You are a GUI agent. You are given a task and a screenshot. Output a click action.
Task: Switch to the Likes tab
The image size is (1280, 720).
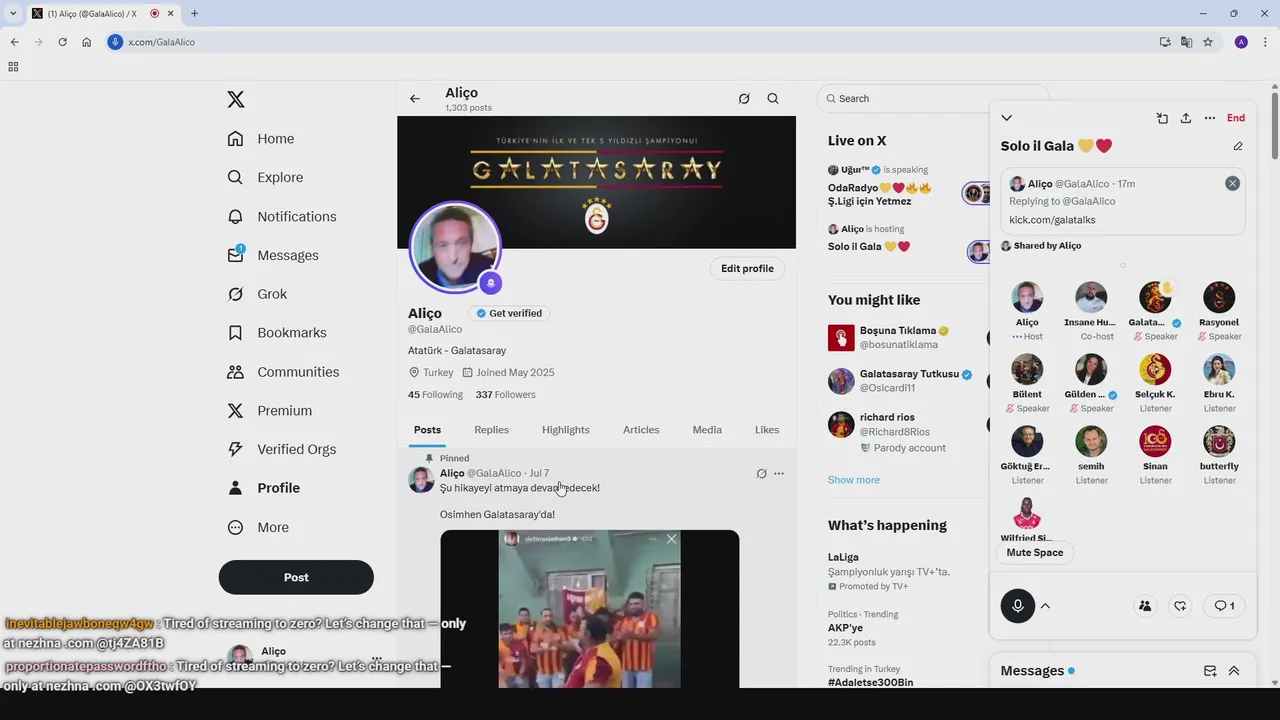point(767,430)
